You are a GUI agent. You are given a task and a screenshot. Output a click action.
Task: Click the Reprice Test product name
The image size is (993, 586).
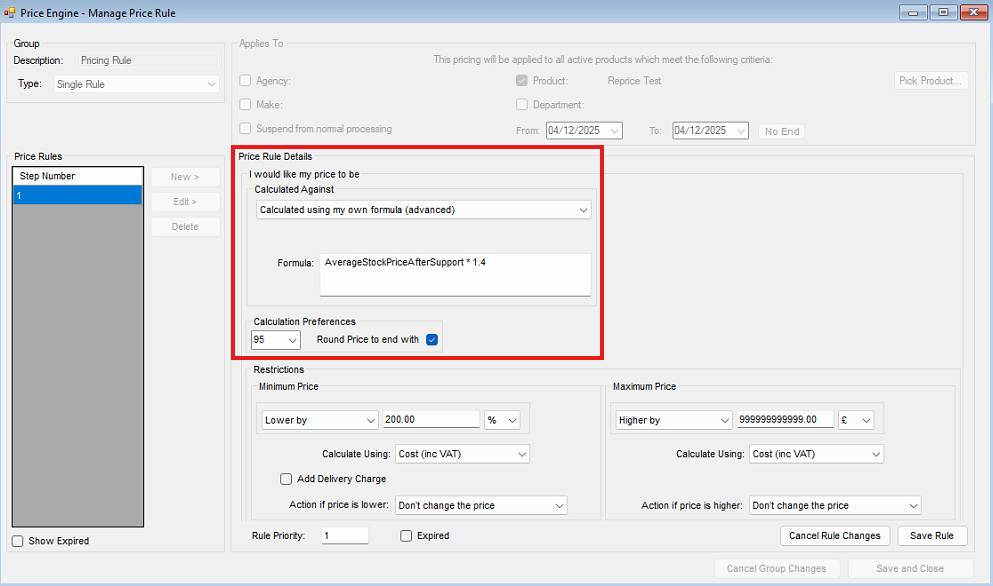click(x=634, y=80)
